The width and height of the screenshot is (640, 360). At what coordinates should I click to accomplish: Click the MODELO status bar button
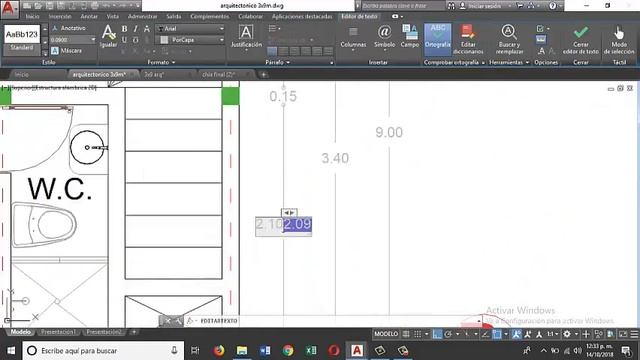tap(386, 334)
